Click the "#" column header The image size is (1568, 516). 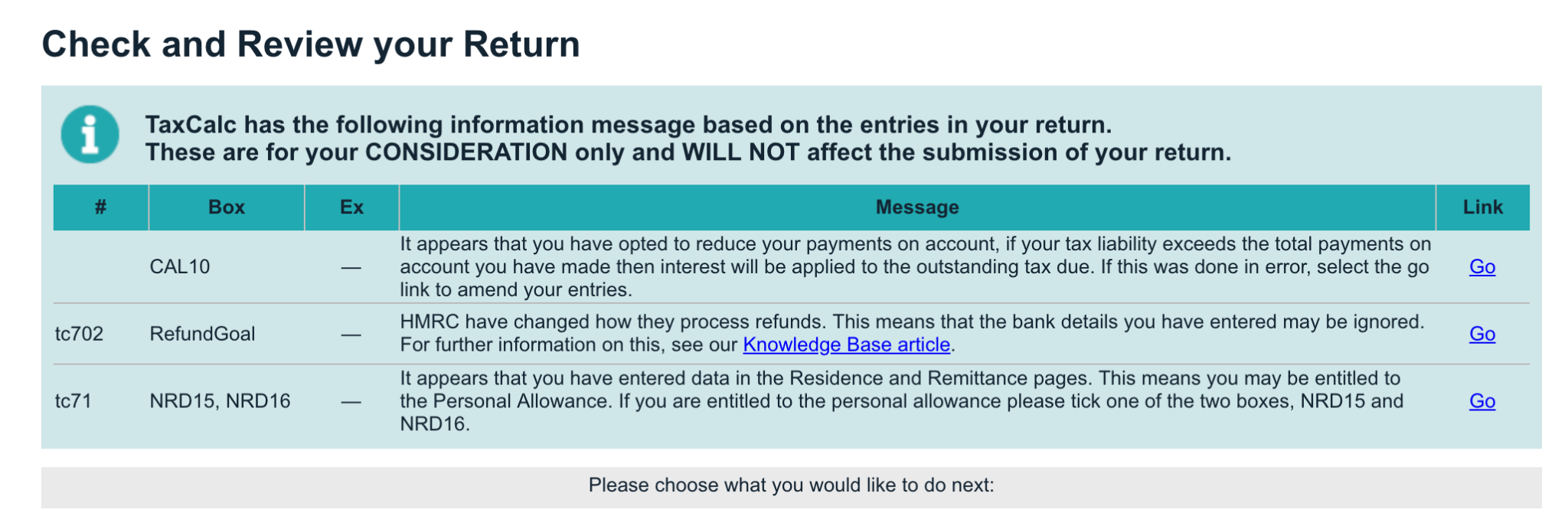click(100, 207)
